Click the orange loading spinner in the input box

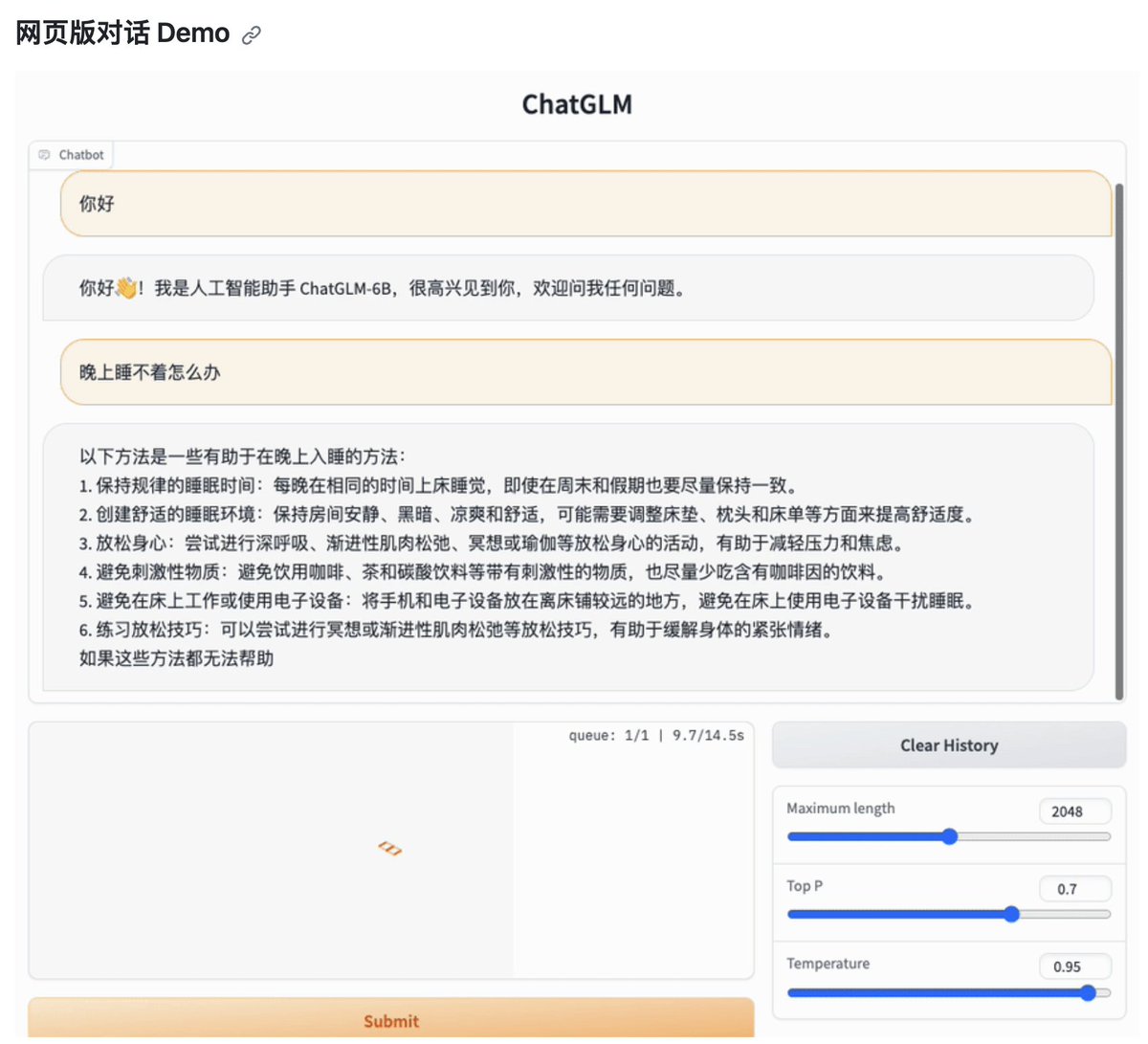click(x=389, y=848)
